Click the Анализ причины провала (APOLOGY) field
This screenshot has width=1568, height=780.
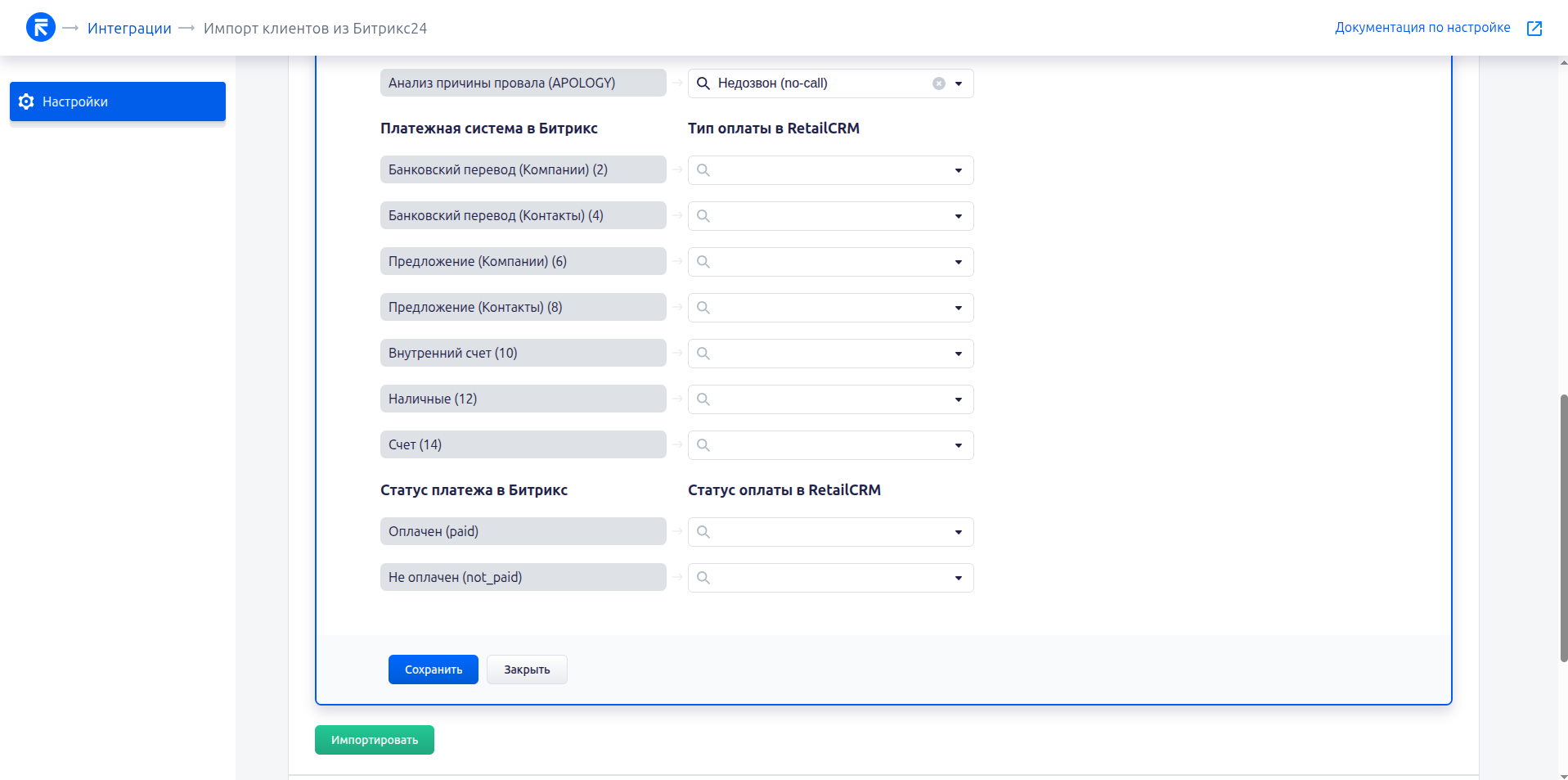click(523, 83)
